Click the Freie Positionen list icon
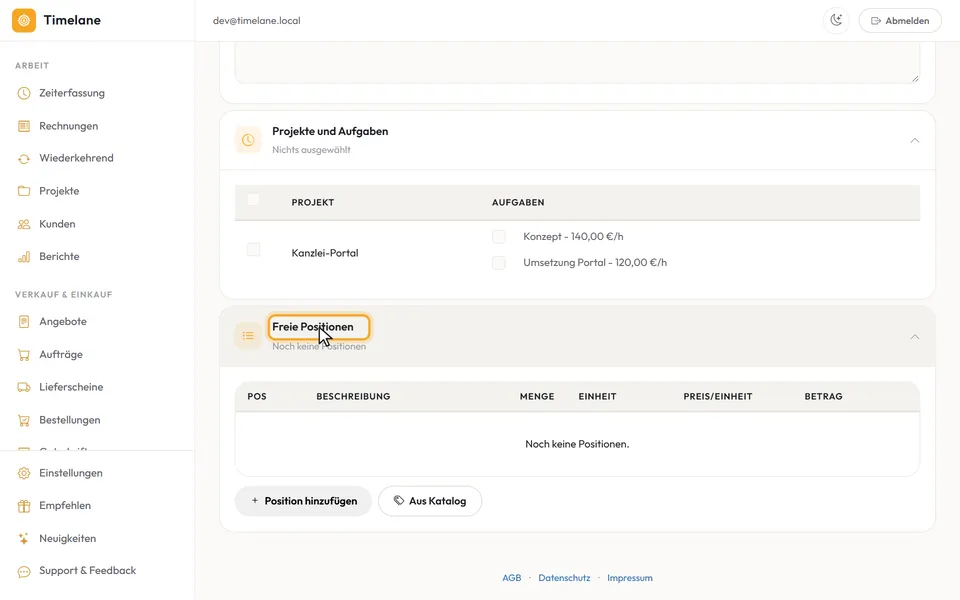Image resolution: width=960 pixels, height=600 pixels. 248,336
